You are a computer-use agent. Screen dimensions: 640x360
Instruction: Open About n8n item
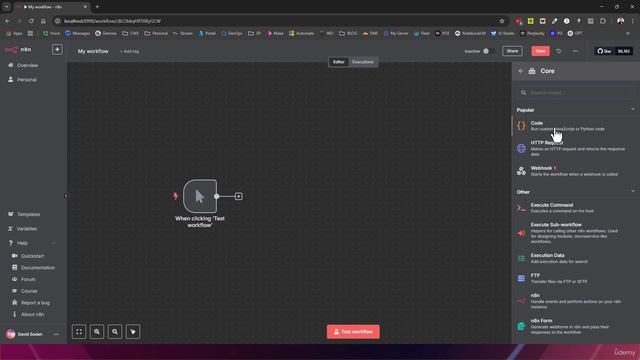click(x=33, y=314)
